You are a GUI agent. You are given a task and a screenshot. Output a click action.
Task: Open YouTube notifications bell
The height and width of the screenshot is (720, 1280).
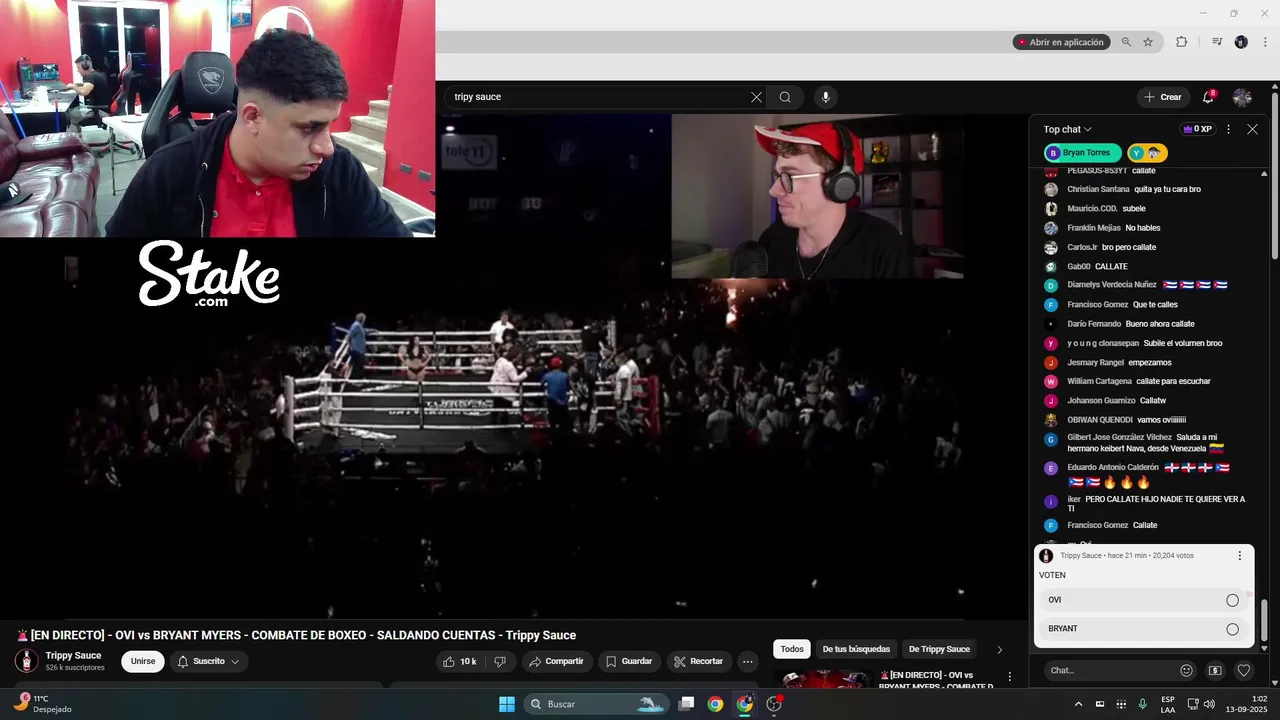pyautogui.click(x=1208, y=97)
